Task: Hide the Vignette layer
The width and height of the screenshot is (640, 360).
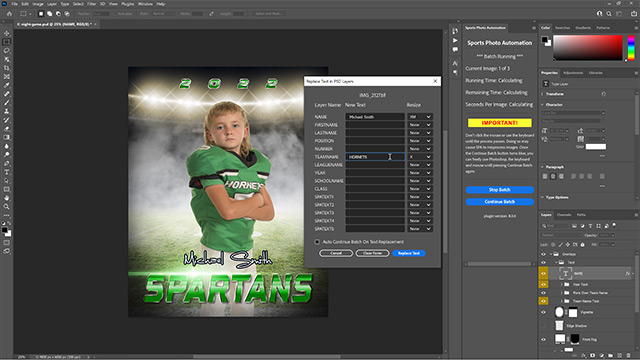Action: pyautogui.click(x=543, y=312)
